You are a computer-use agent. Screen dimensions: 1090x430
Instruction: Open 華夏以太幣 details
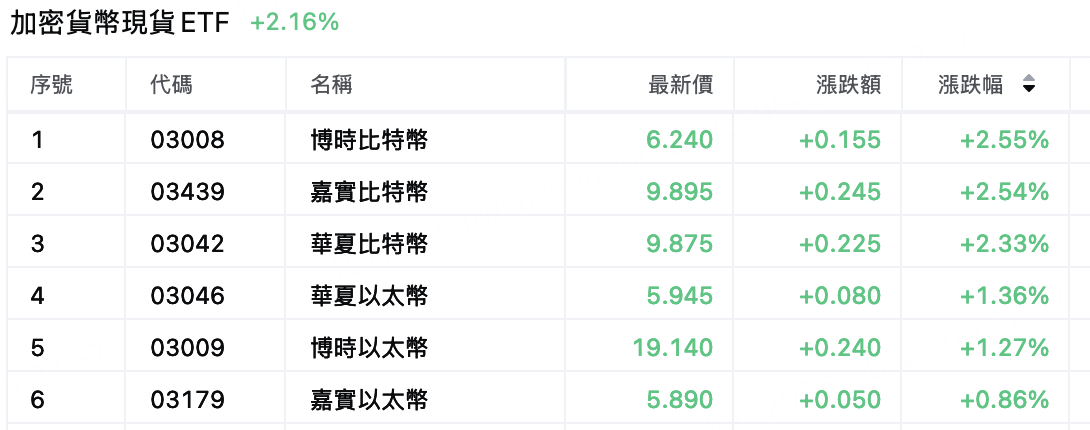[x=369, y=296]
